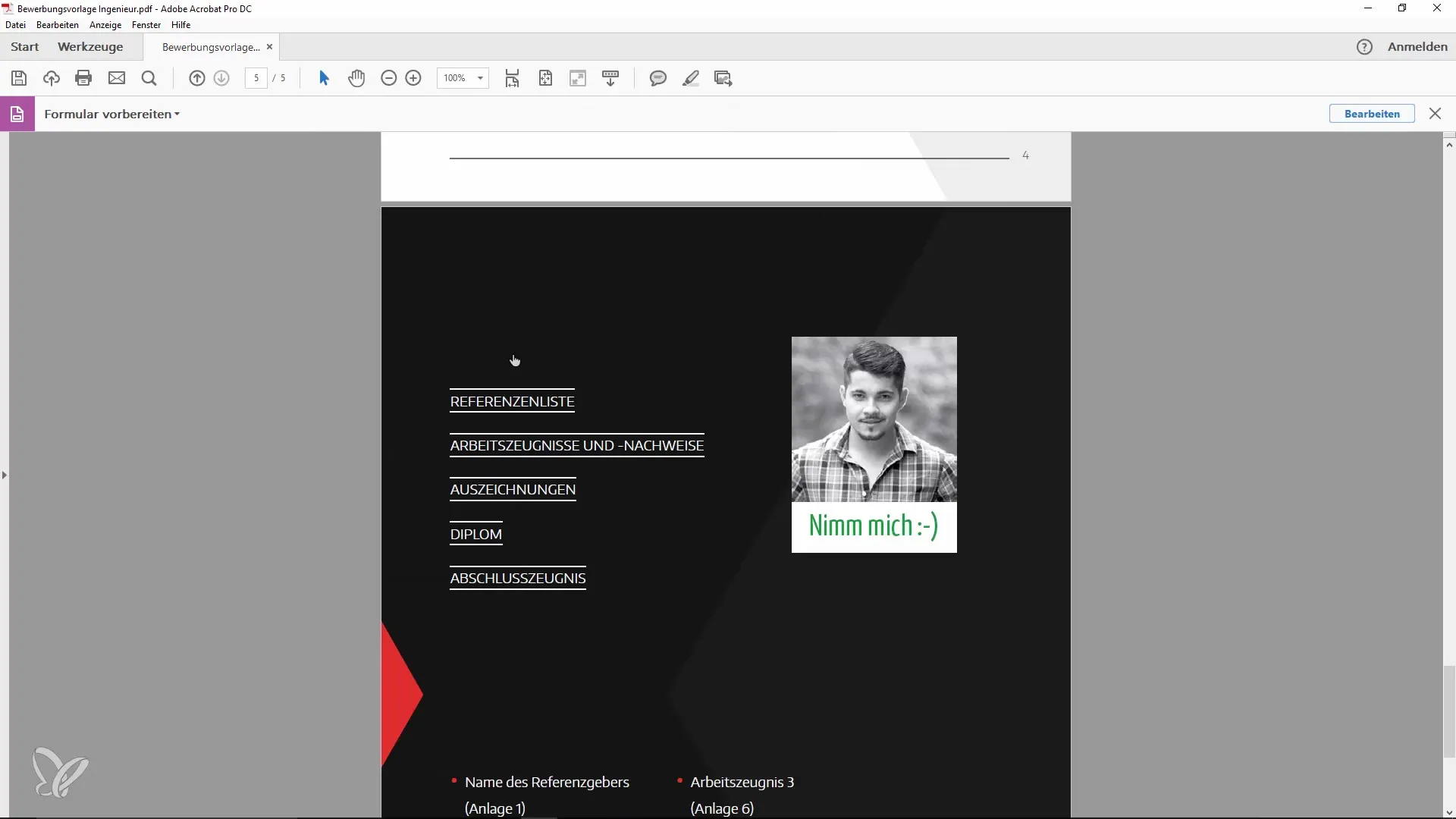Click the scrollbar up arrow
1456x819 pixels.
(1449, 143)
